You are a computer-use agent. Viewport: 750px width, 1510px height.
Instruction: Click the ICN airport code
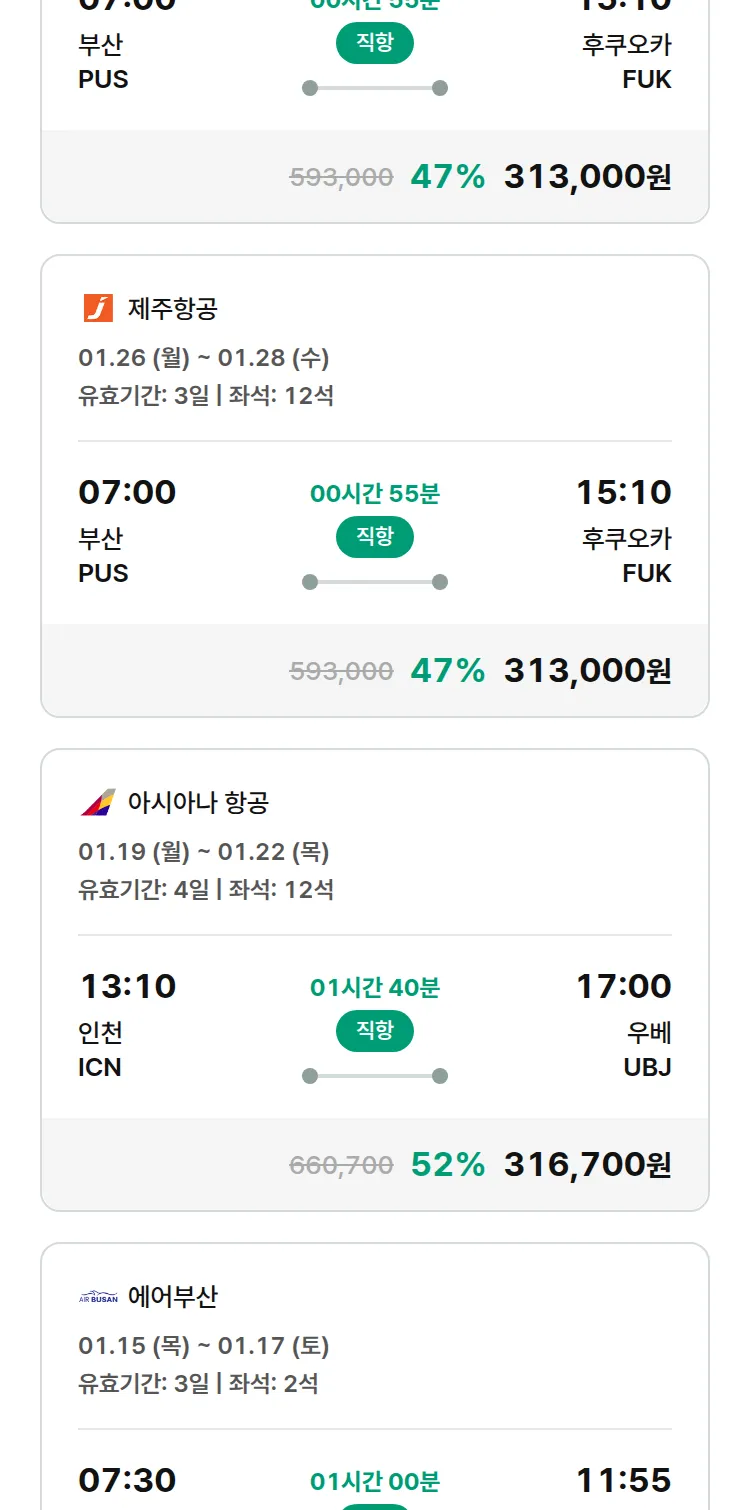pos(100,1067)
